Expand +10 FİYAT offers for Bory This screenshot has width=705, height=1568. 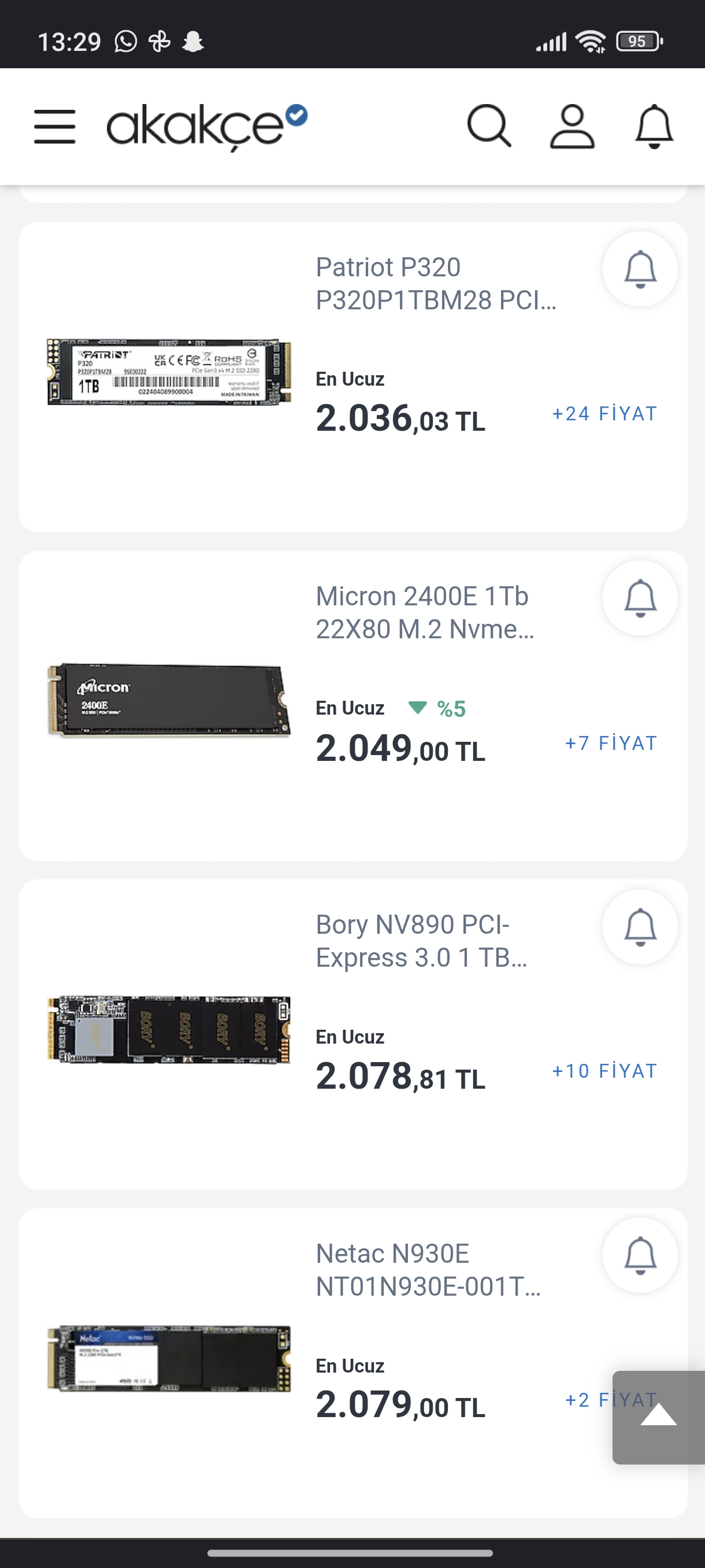pos(604,1071)
